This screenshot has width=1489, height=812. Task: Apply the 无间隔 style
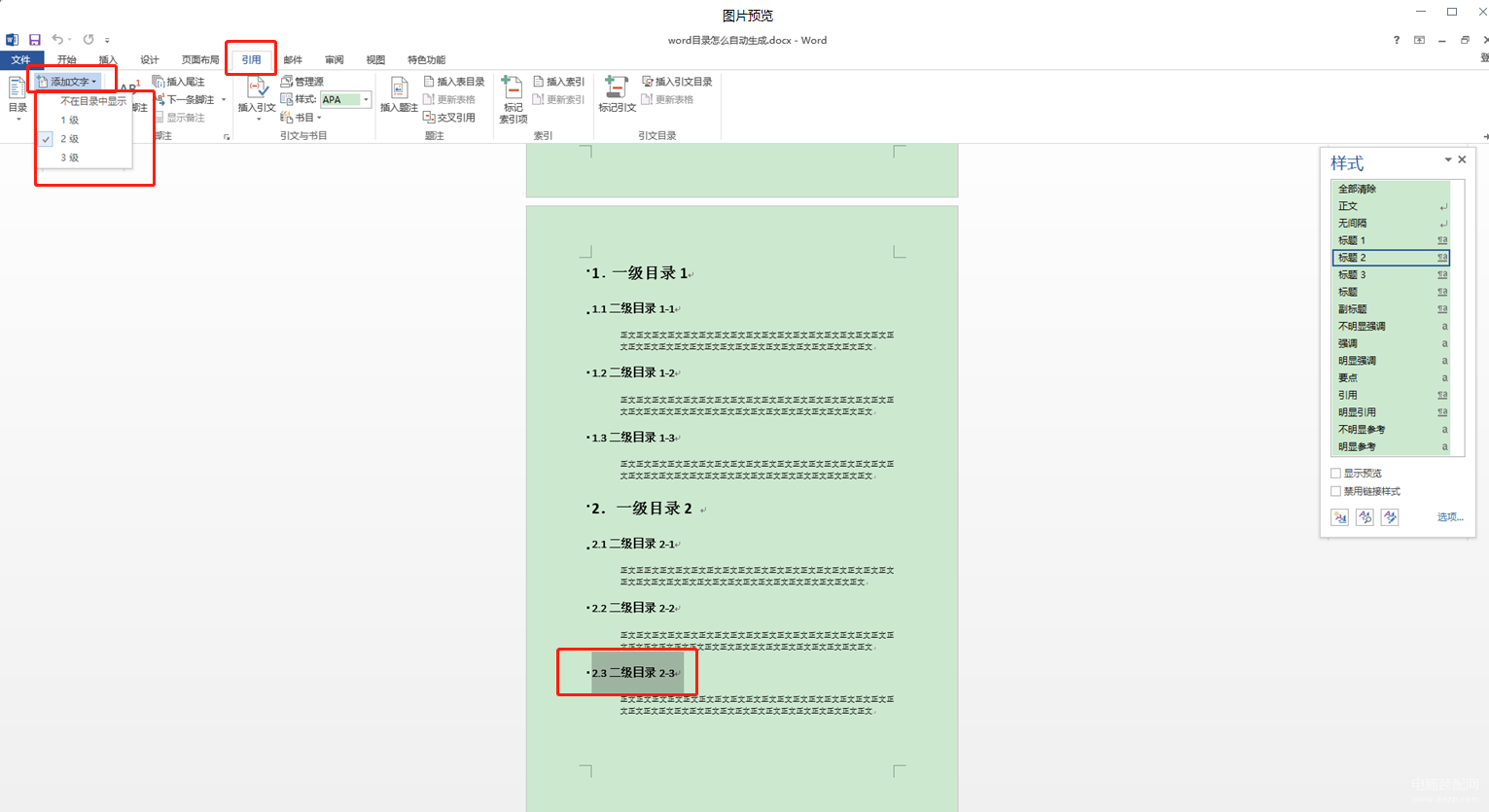1391,224
